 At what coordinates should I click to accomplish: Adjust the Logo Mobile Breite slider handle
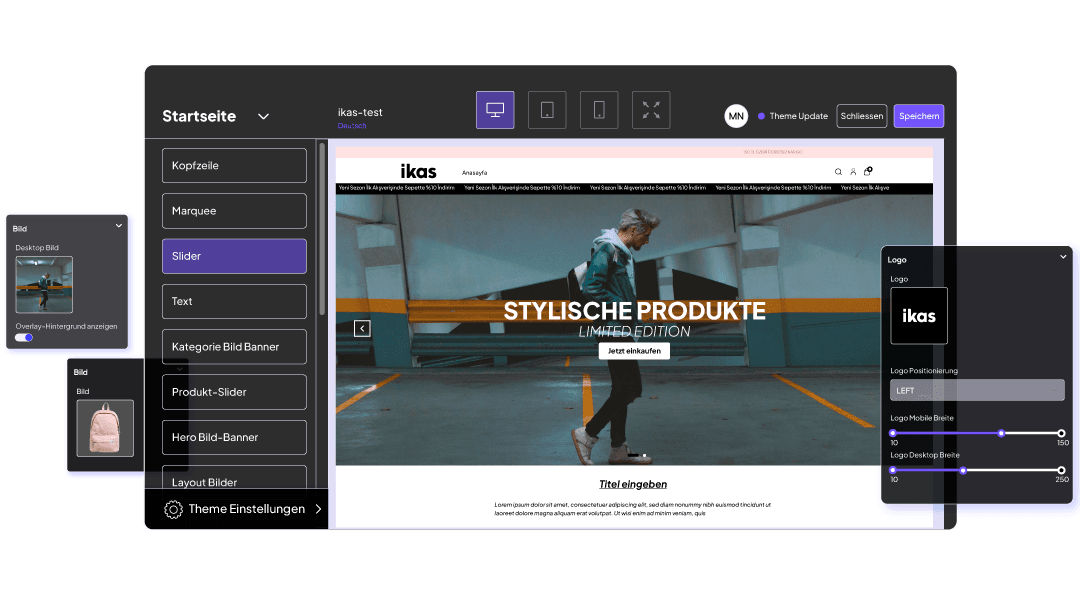pos(1001,433)
